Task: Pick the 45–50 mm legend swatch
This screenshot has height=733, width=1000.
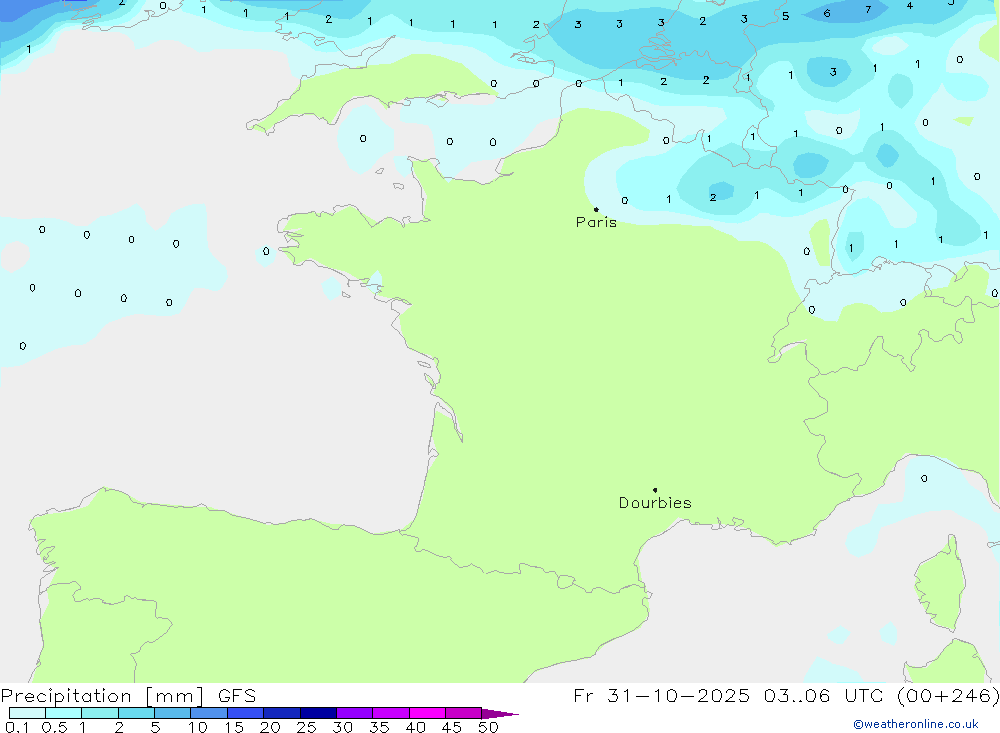Action: (464, 713)
